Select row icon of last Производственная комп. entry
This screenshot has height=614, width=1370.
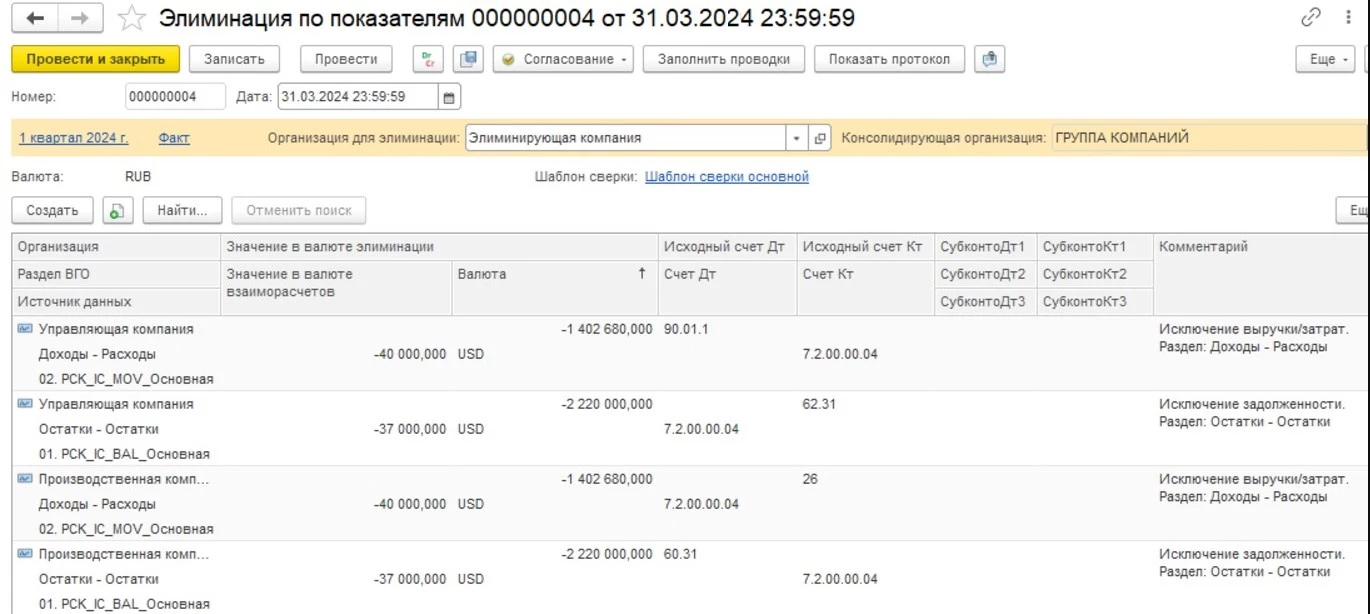25,554
